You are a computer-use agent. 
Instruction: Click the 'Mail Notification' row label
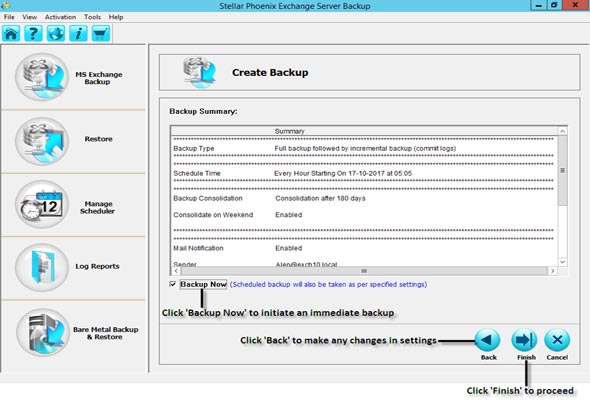click(198, 248)
